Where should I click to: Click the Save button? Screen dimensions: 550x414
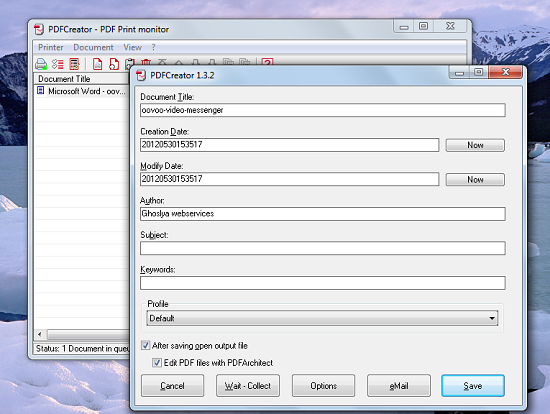click(x=473, y=386)
